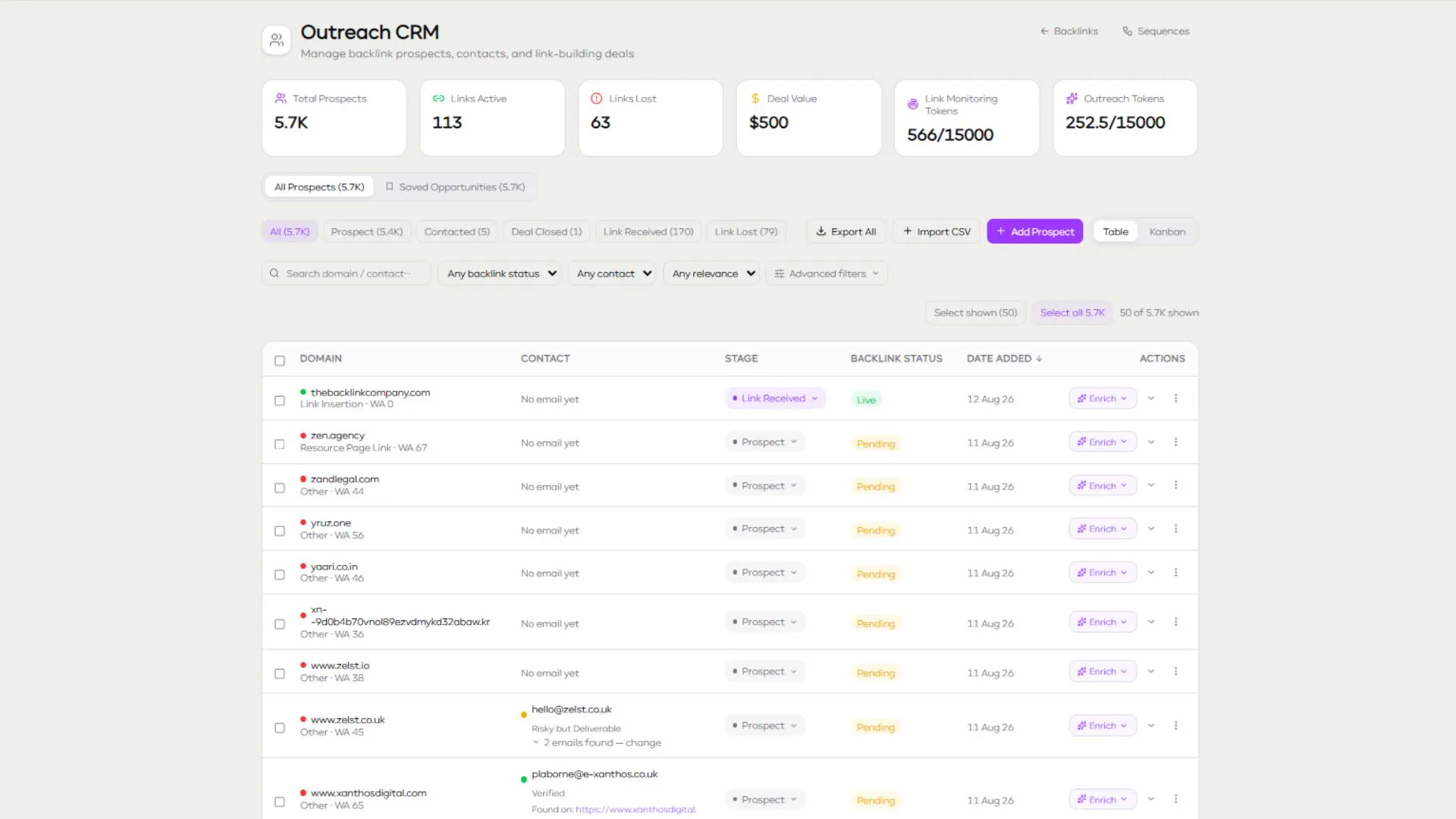Open the Any backlink status dropdown

coord(499,274)
